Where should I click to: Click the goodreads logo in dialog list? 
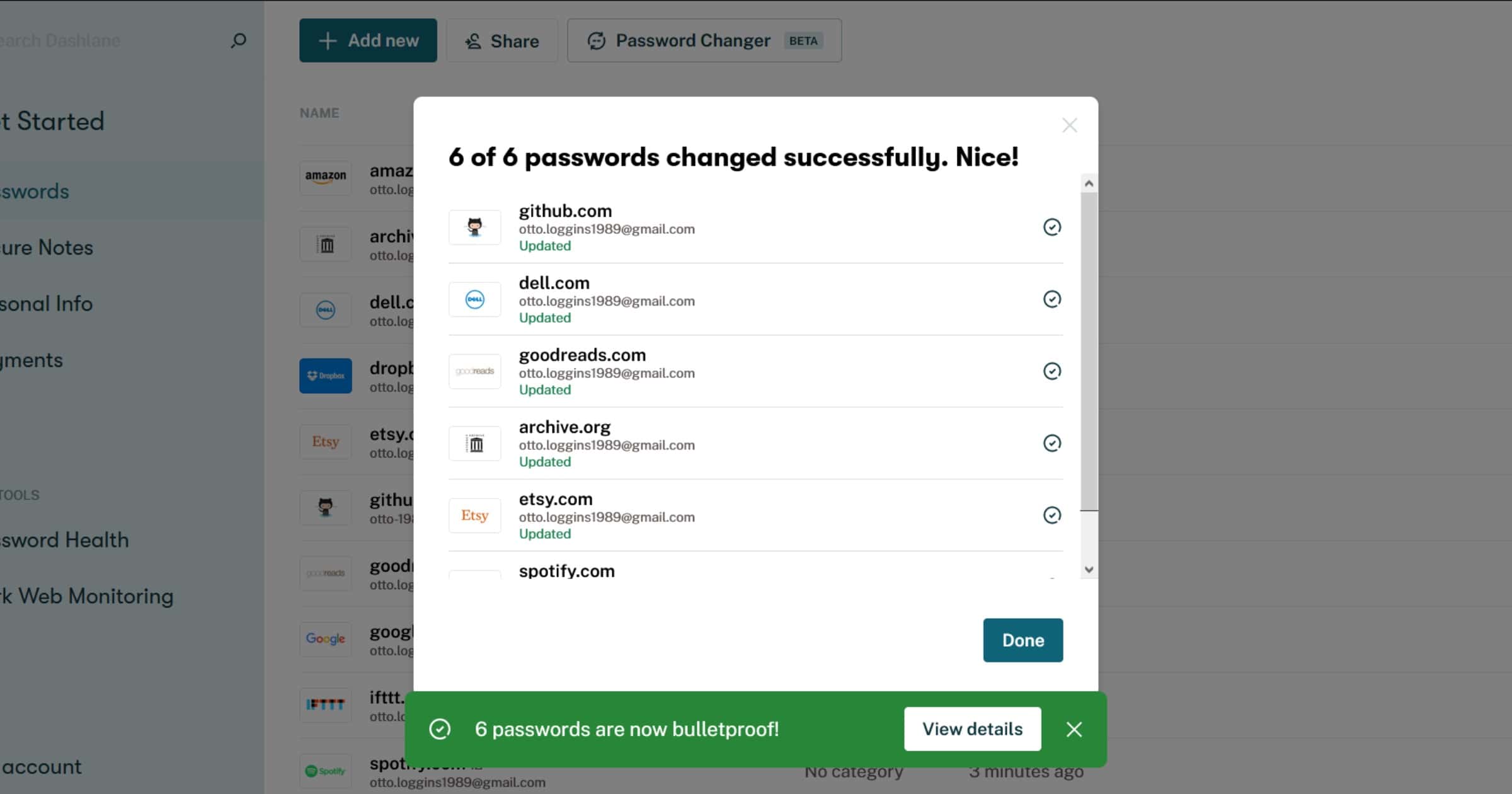pyautogui.click(x=475, y=371)
